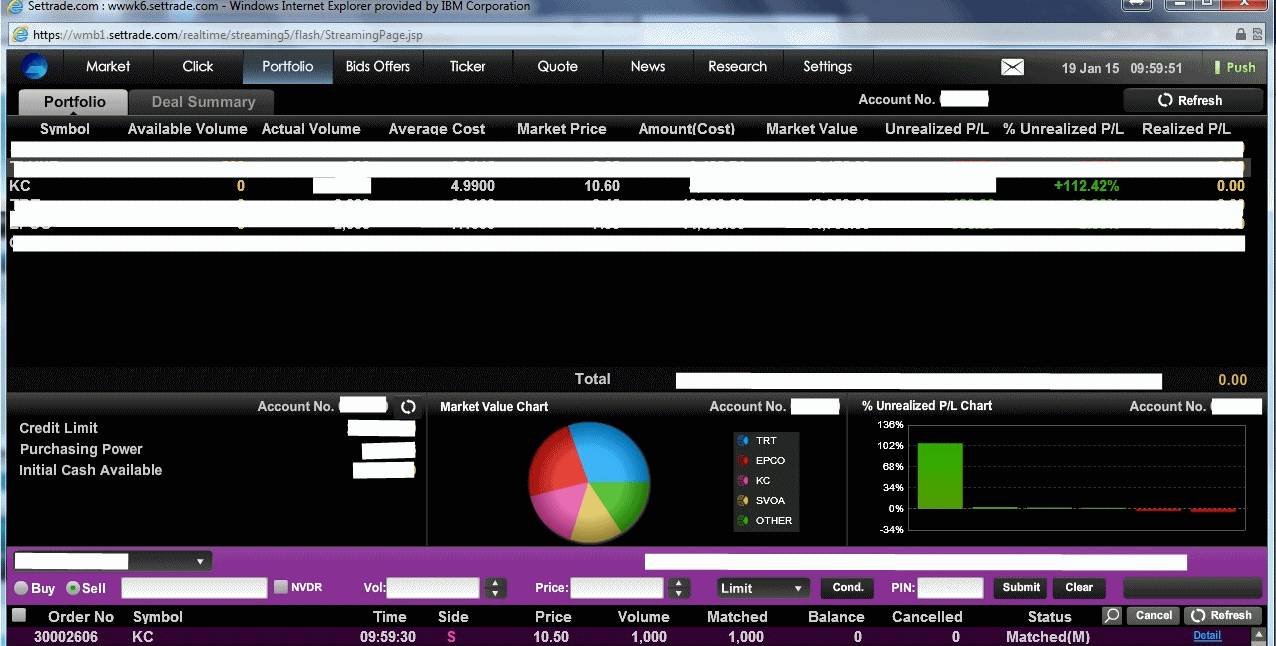Click the Clear button
The image size is (1276, 646).
[x=1079, y=588]
